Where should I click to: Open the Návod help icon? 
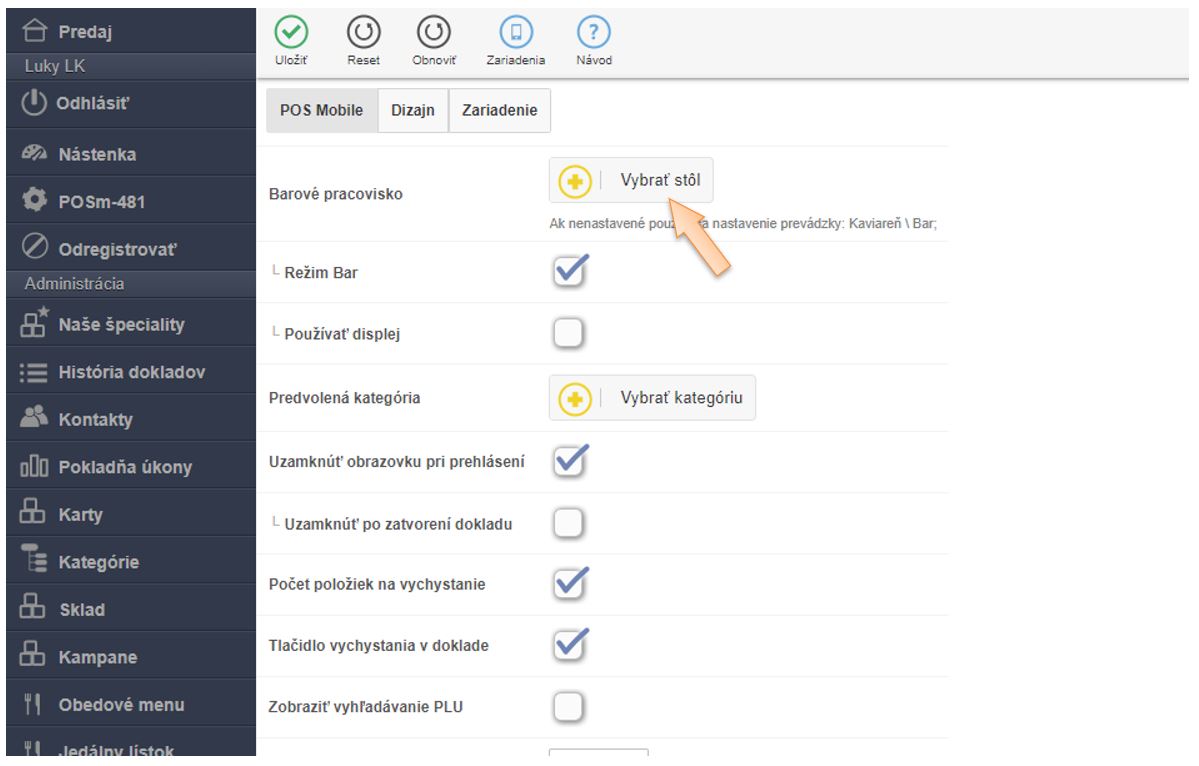click(593, 33)
